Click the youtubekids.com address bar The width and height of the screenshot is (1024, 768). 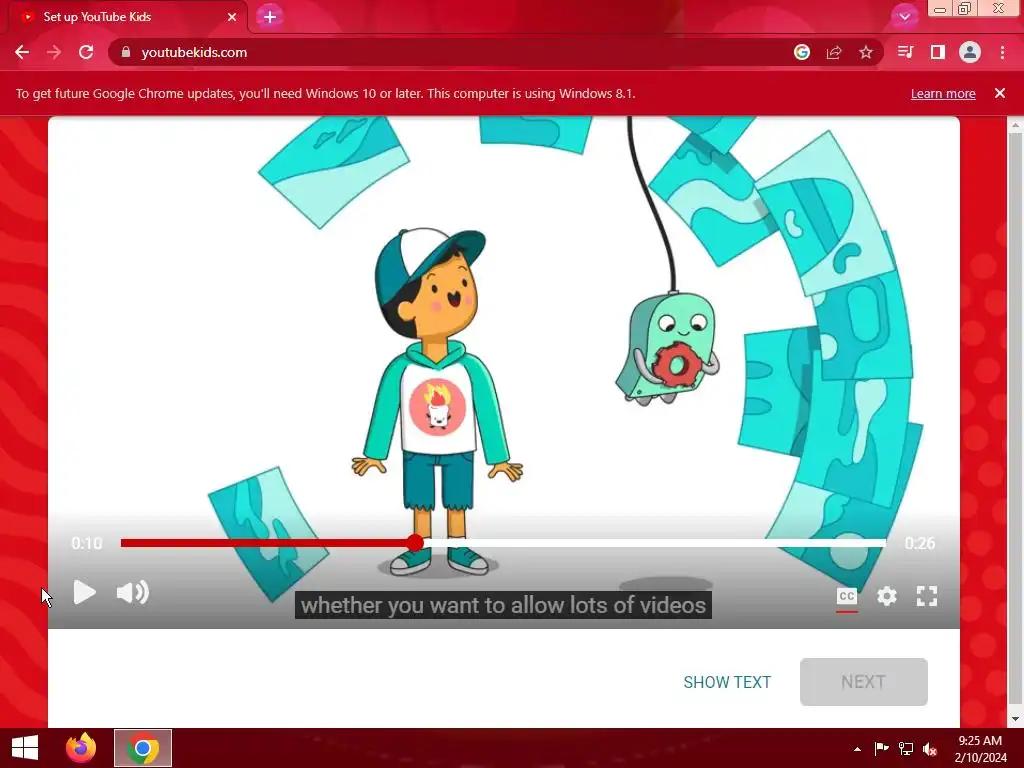[451, 52]
